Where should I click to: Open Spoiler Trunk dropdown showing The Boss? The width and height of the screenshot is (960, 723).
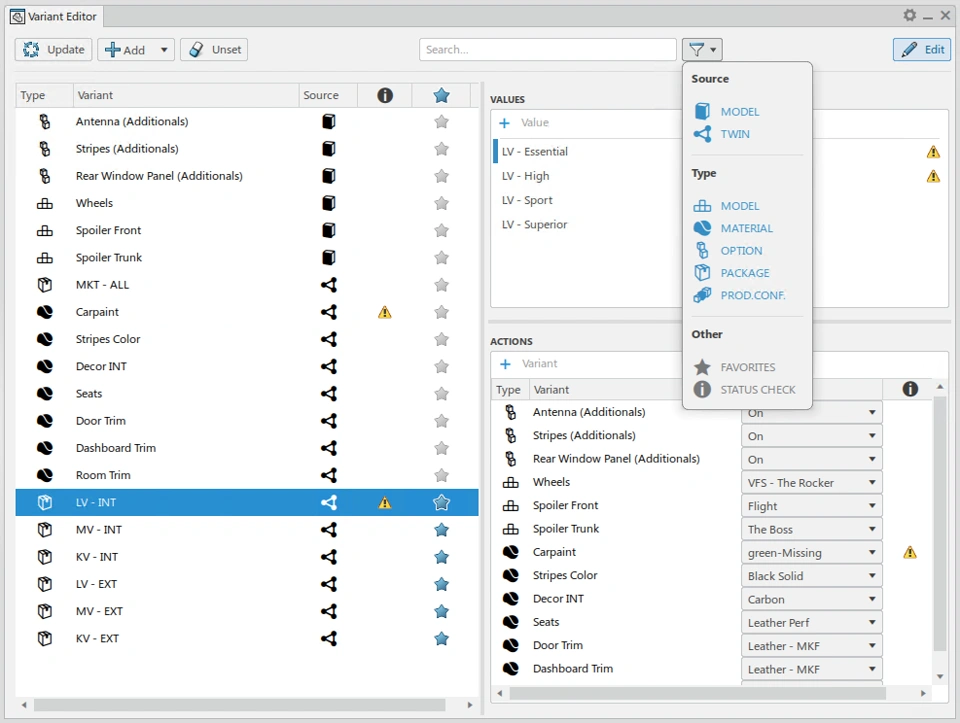click(811, 530)
